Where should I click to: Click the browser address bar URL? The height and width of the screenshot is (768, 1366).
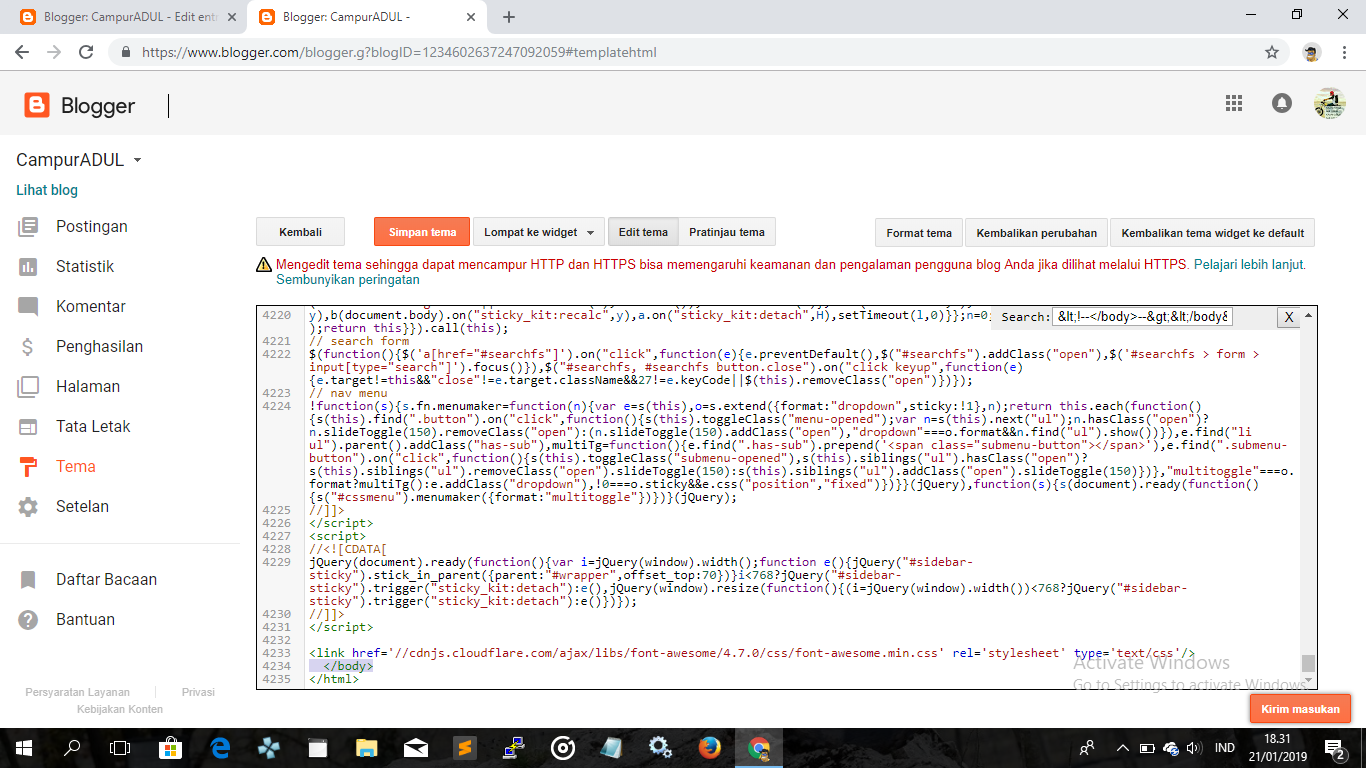tap(399, 52)
